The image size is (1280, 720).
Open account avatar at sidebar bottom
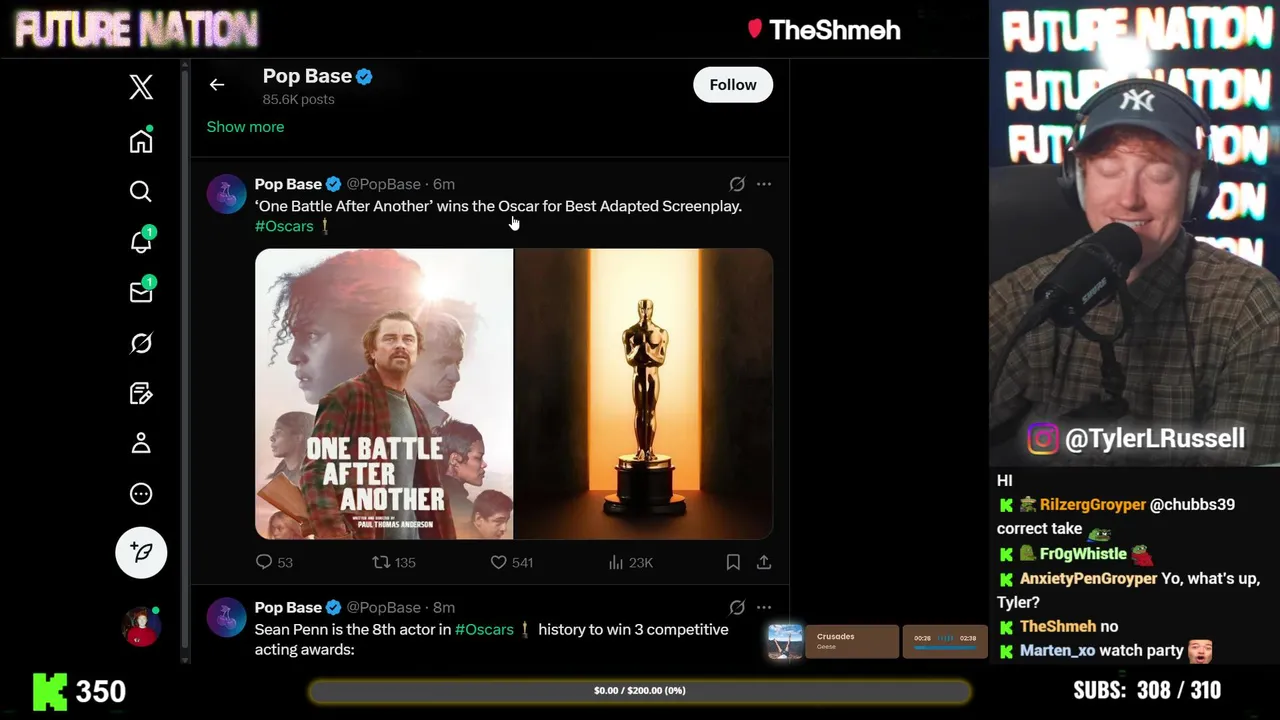tap(141, 626)
